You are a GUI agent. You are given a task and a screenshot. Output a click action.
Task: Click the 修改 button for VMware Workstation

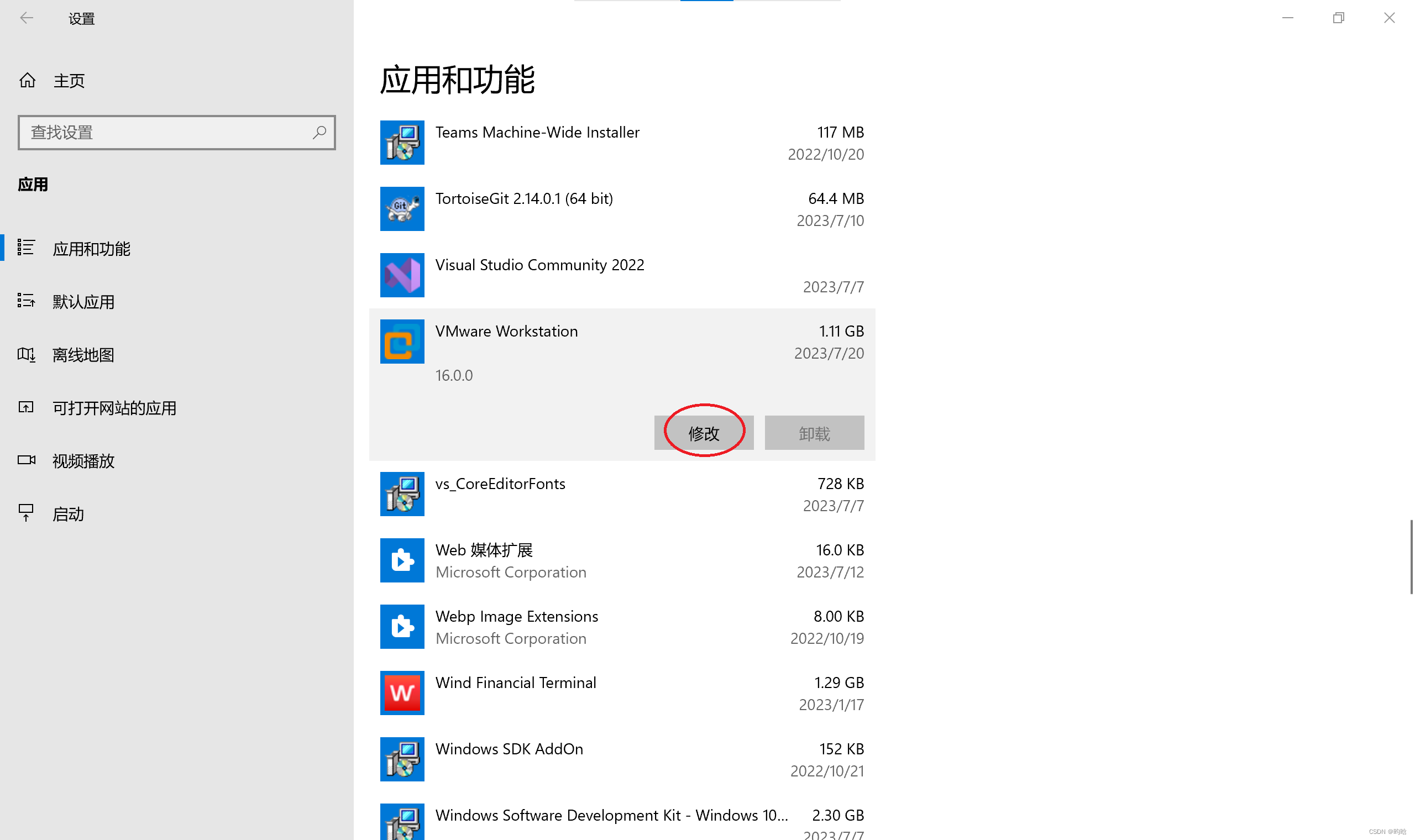(x=704, y=432)
